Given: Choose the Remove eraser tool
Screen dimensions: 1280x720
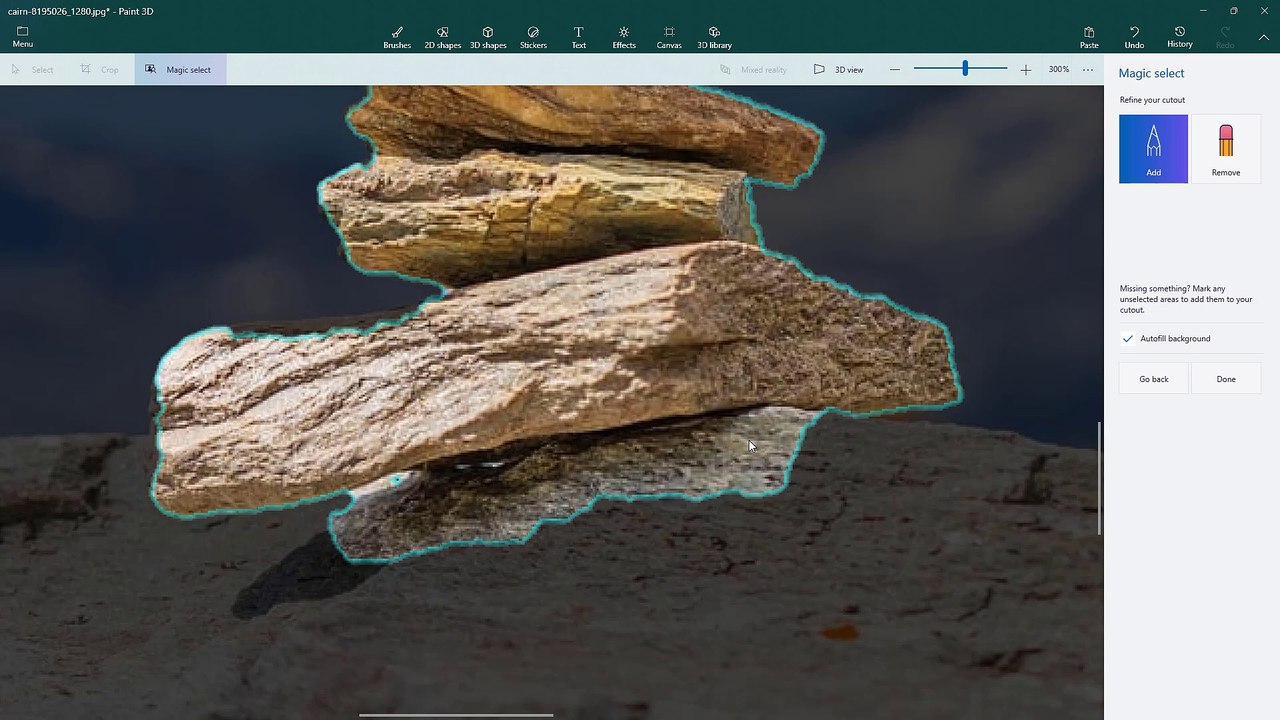Looking at the screenshot, I should [x=1226, y=149].
